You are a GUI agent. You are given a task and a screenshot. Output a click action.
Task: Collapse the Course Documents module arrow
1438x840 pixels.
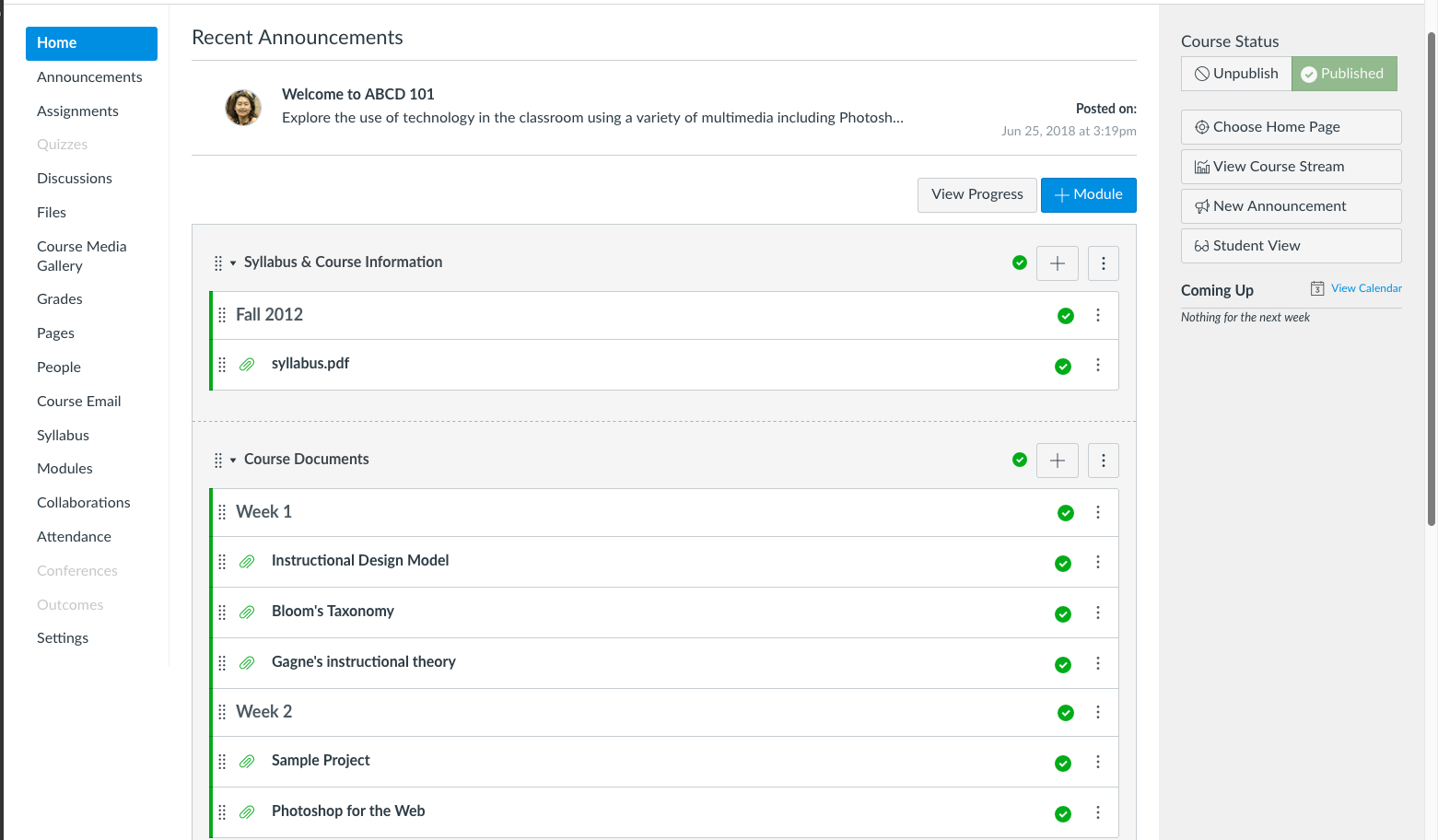coord(233,461)
